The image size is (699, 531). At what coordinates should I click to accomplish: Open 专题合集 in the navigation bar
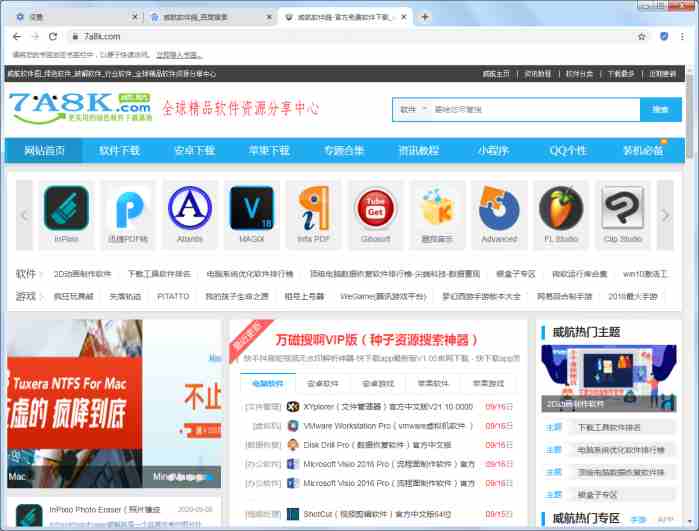(x=344, y=150)
